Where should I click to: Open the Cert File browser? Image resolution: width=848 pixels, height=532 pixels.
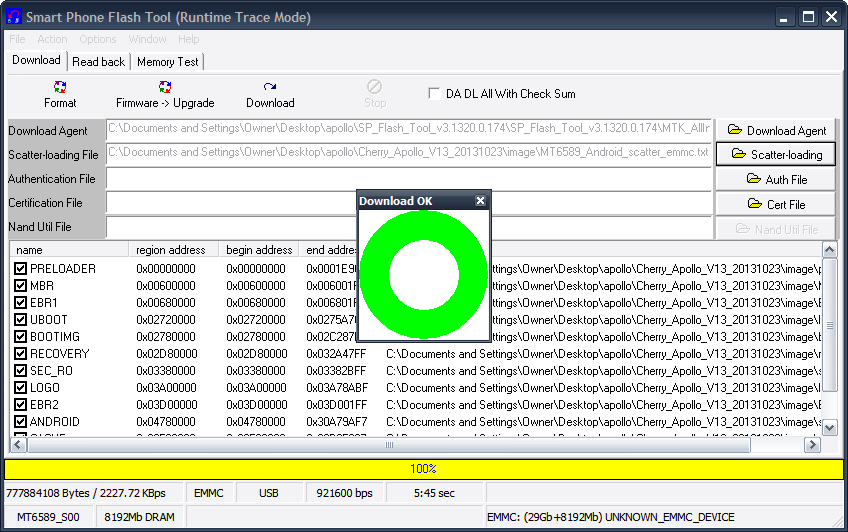776,205
